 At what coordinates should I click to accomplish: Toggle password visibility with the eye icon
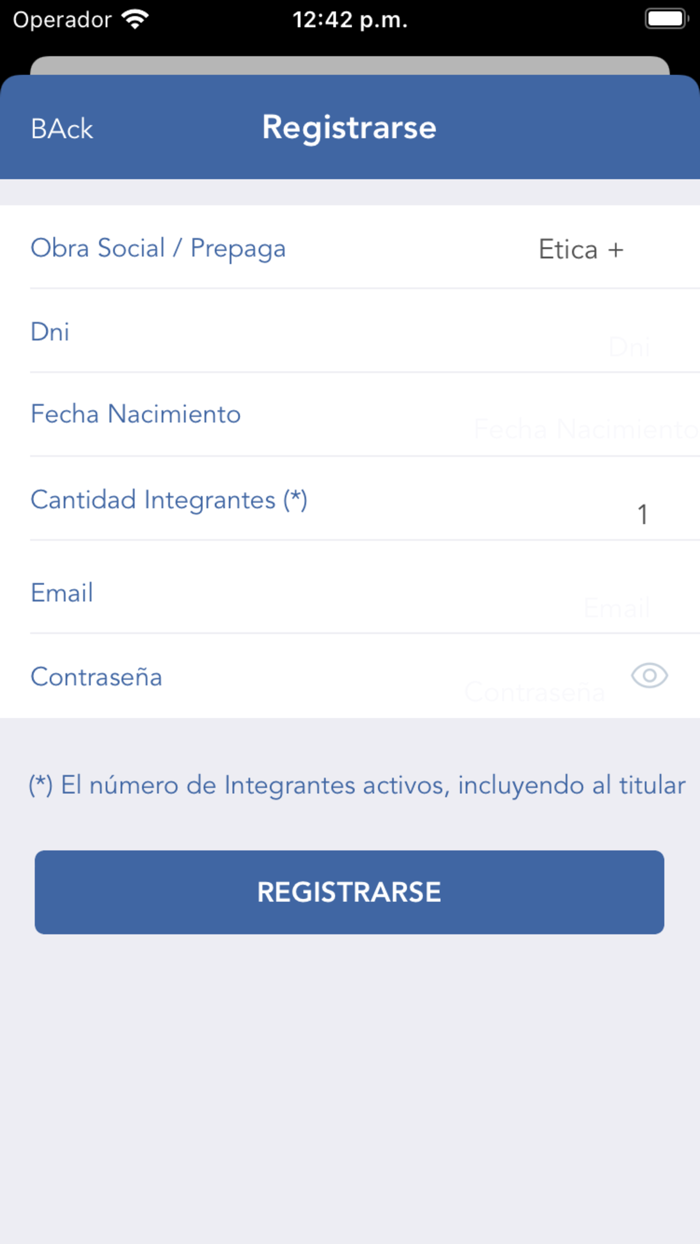pos(649,676)
